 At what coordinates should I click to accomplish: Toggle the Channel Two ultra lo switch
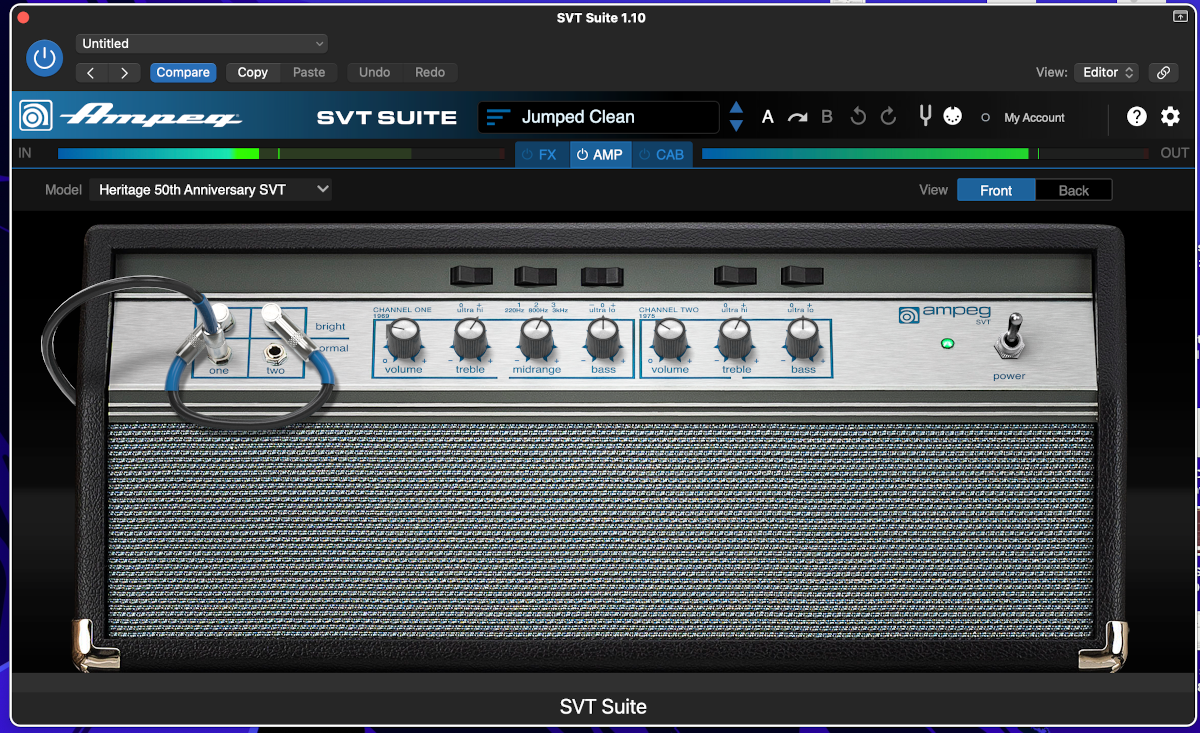pyautogui.click(x=802, y=275)
